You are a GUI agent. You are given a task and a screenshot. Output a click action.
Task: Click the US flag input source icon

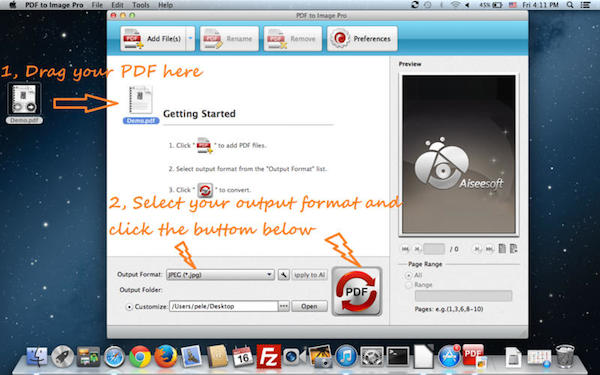pos(513,5)
